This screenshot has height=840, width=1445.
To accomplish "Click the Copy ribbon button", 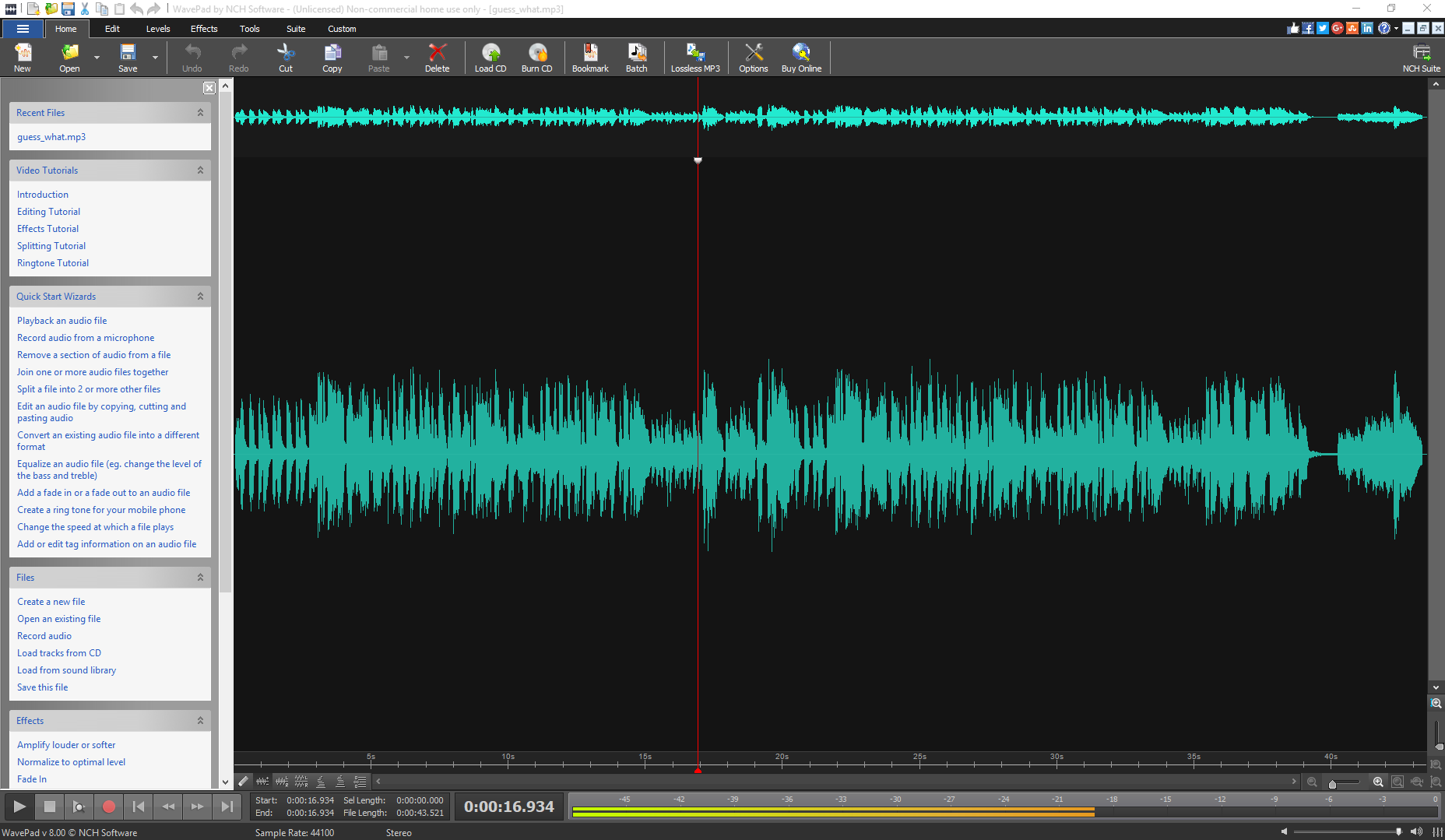I will (332, 58).
